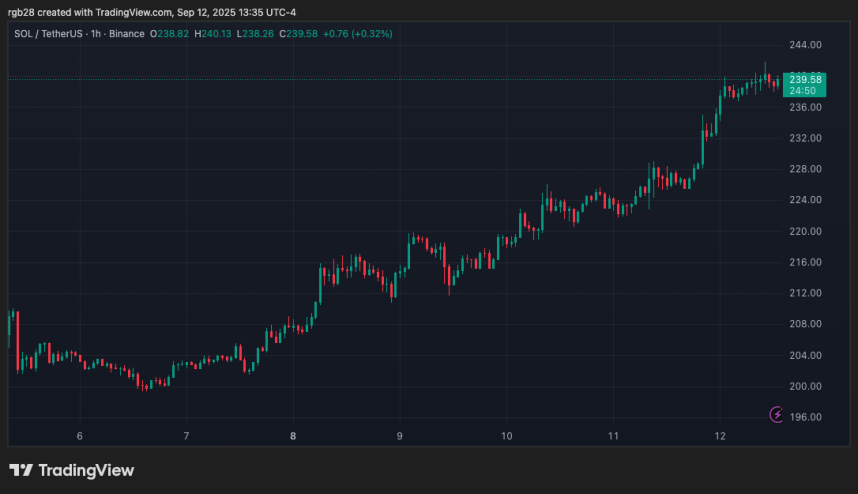Select date 6 on the time axis
The height and width of the screenshot is (494, 858).
click(x=79, y=436)
